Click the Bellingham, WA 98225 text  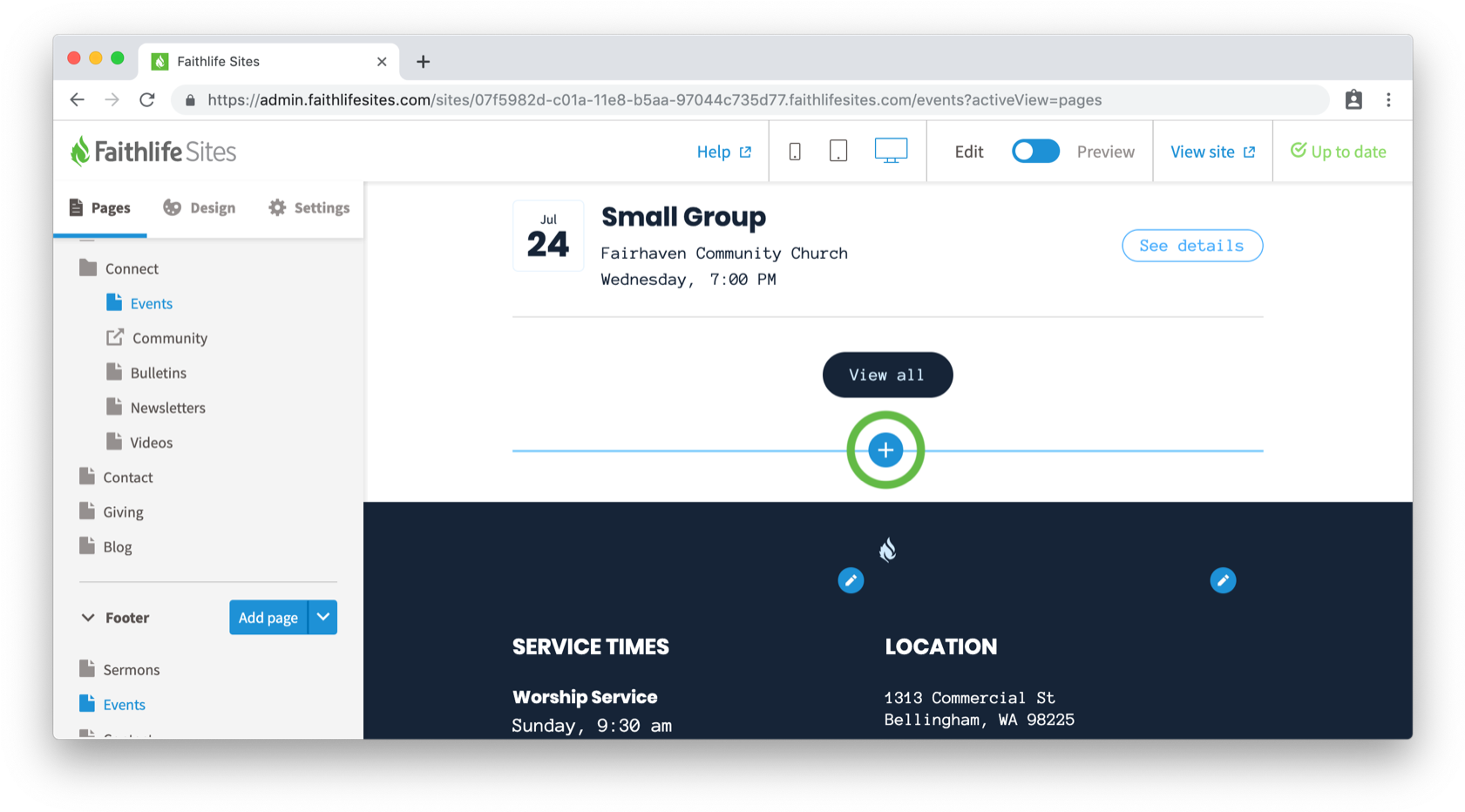(x=980, y=720)
